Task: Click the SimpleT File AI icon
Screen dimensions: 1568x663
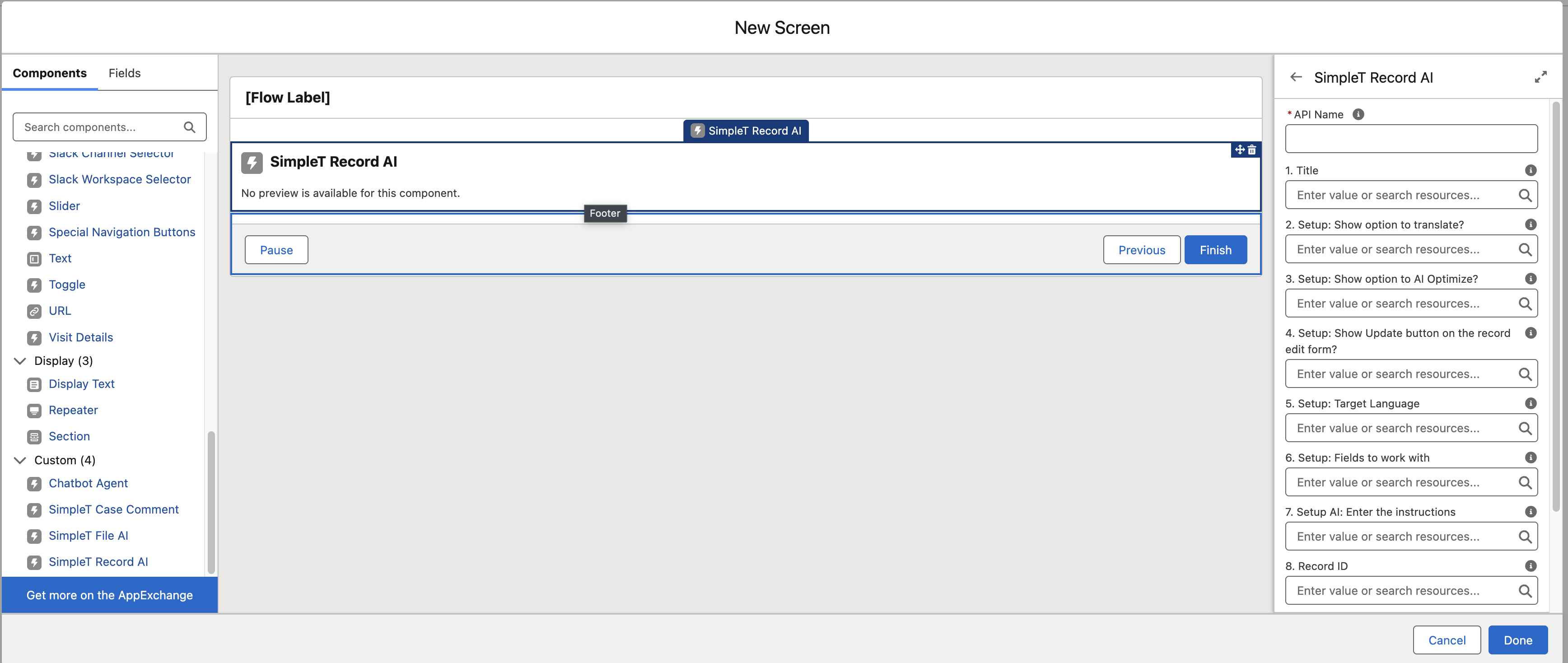Action: click(34, 536)
